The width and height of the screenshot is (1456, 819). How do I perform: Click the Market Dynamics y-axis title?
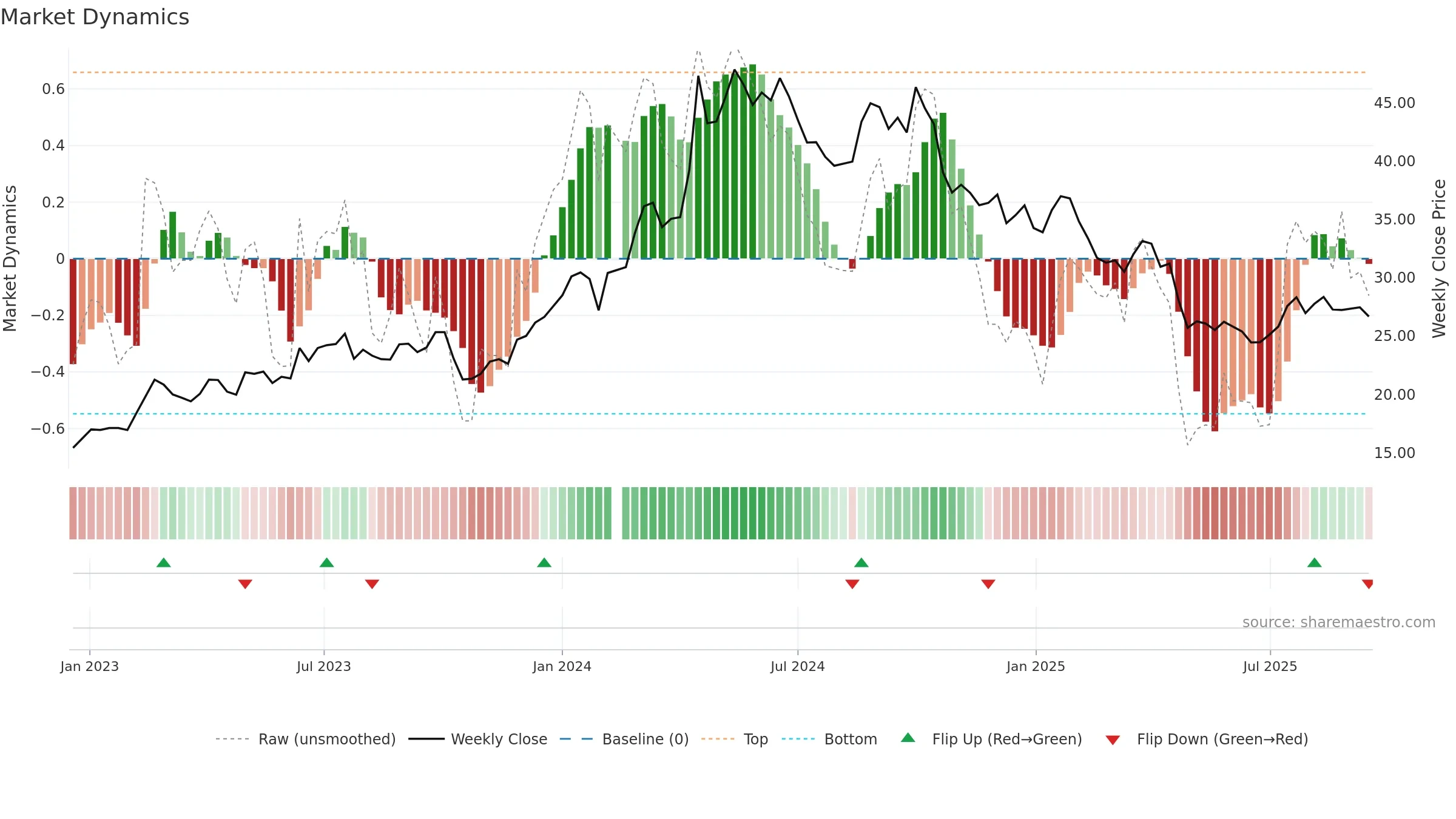click(10, 258)
